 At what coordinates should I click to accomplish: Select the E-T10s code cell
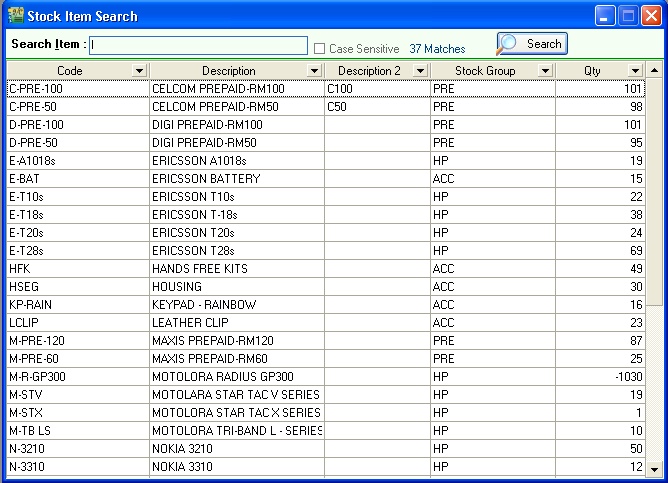78,197
